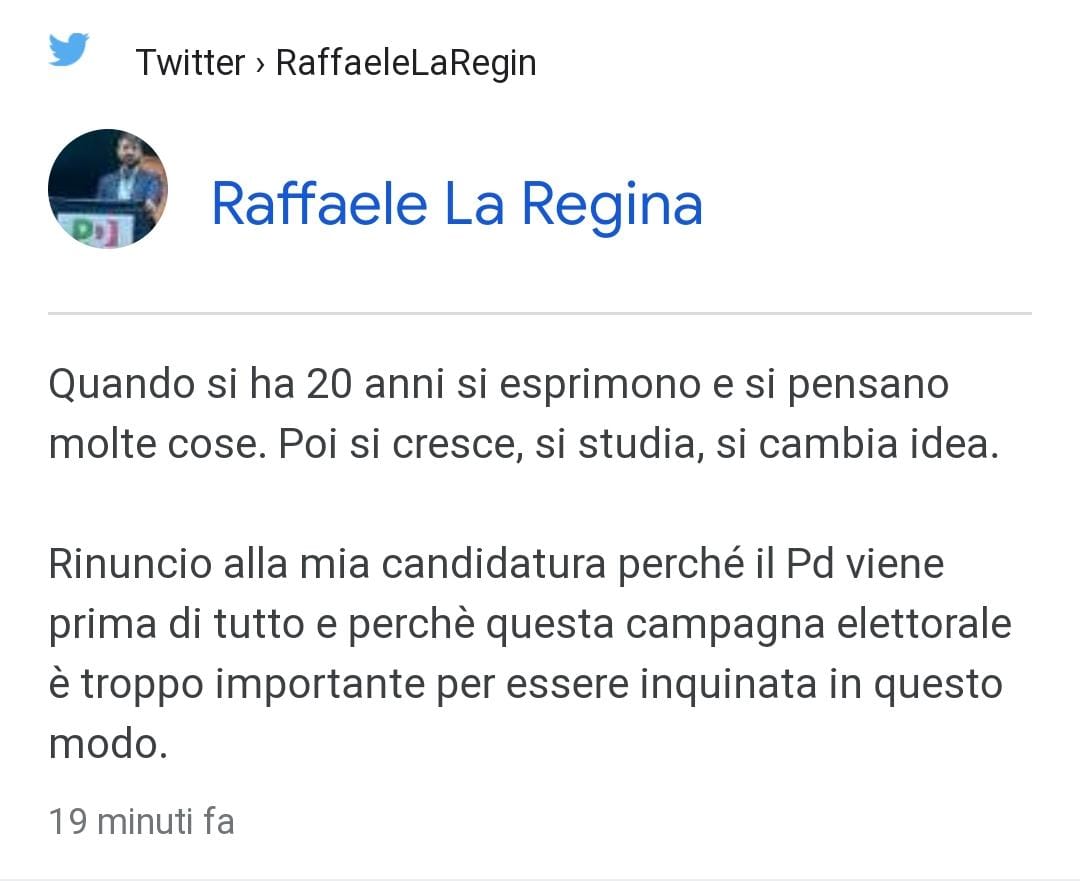
Task: Click the RaffaeleLaRegin breadcrumb handle
Action: [406, 63]
